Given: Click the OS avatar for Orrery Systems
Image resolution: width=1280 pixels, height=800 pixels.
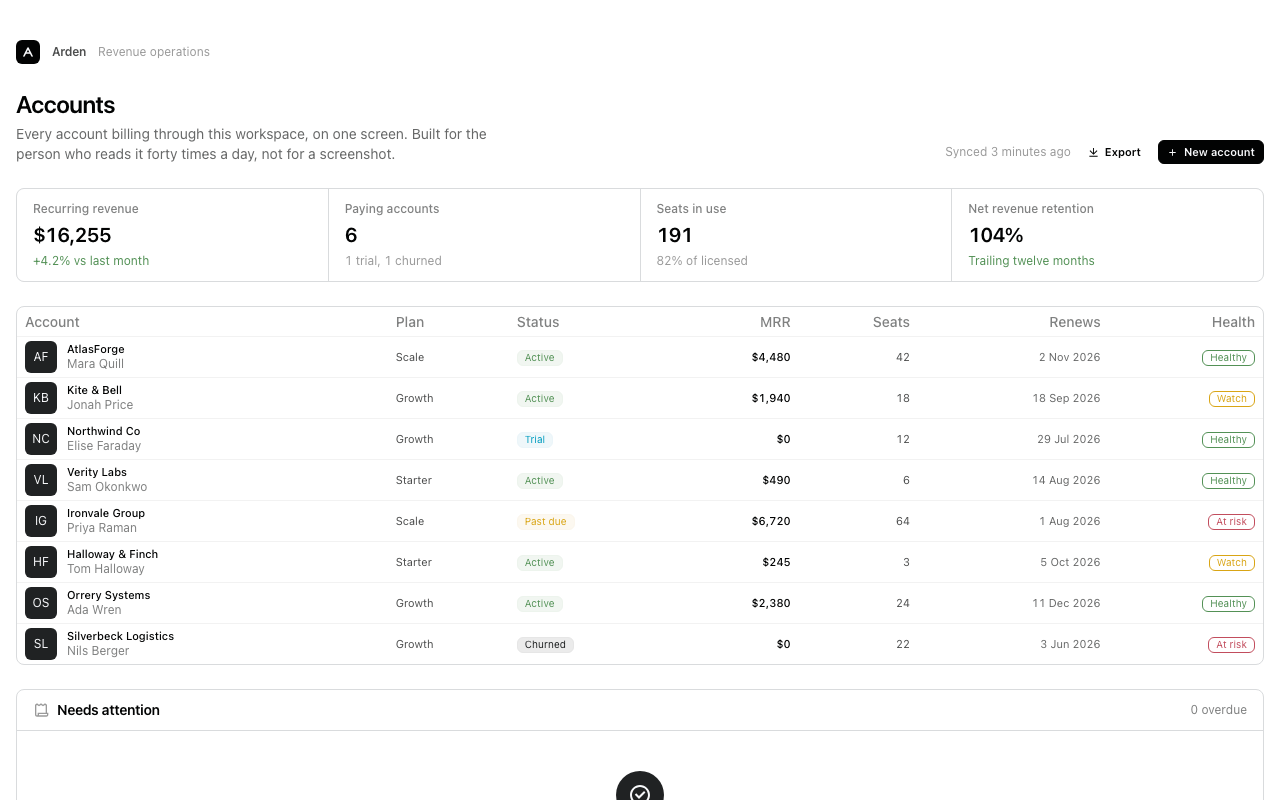Looking at the screenshot, I should coord(41,603).
